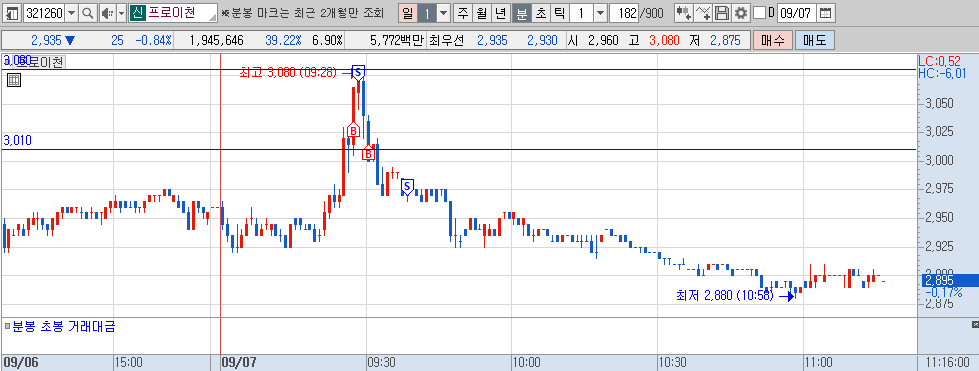
Task: Open the candlestick add-indicator icon
Action: click(x=683, y=12)
